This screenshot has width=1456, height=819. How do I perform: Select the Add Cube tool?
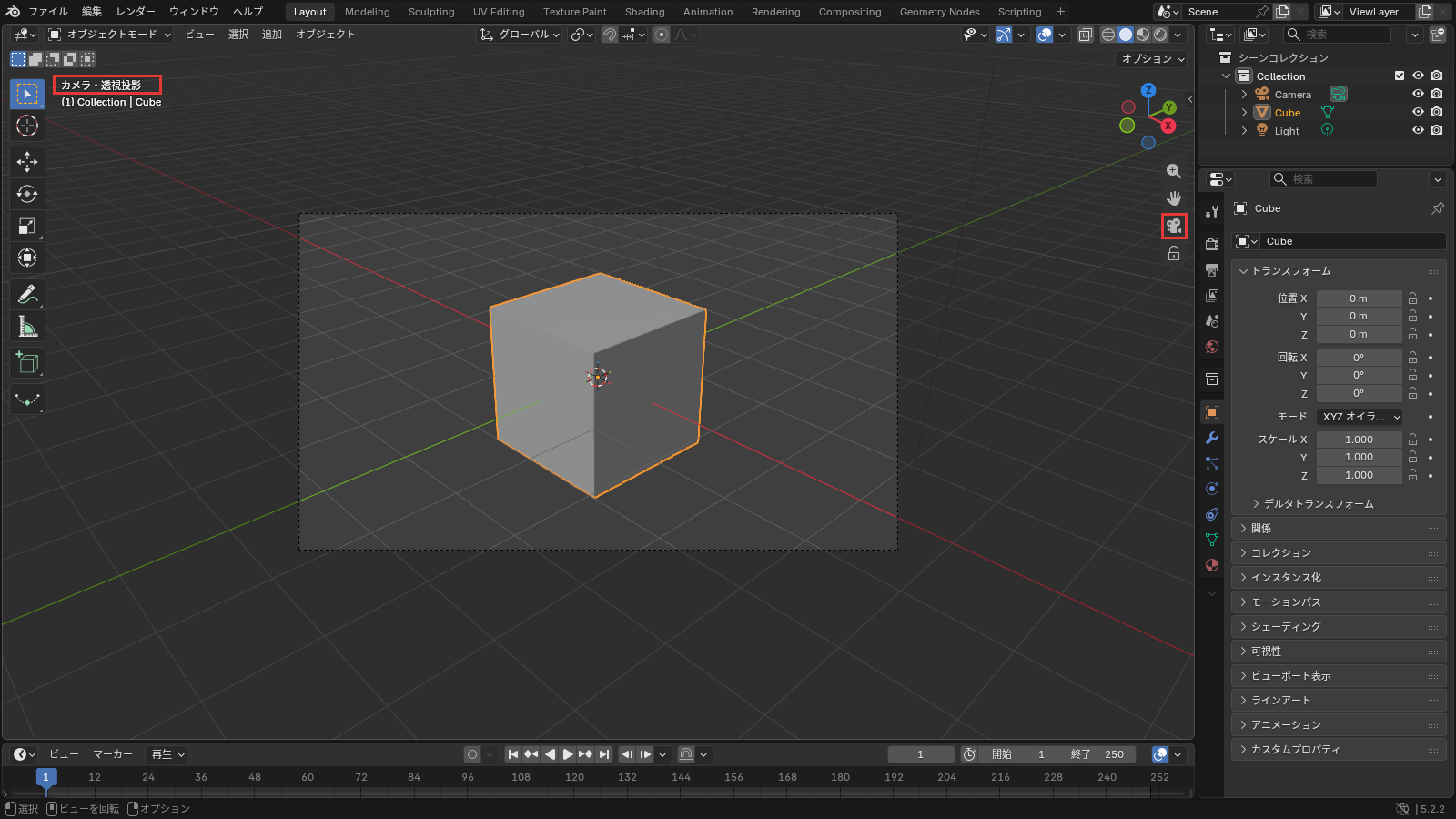click(x=27, y=363)
